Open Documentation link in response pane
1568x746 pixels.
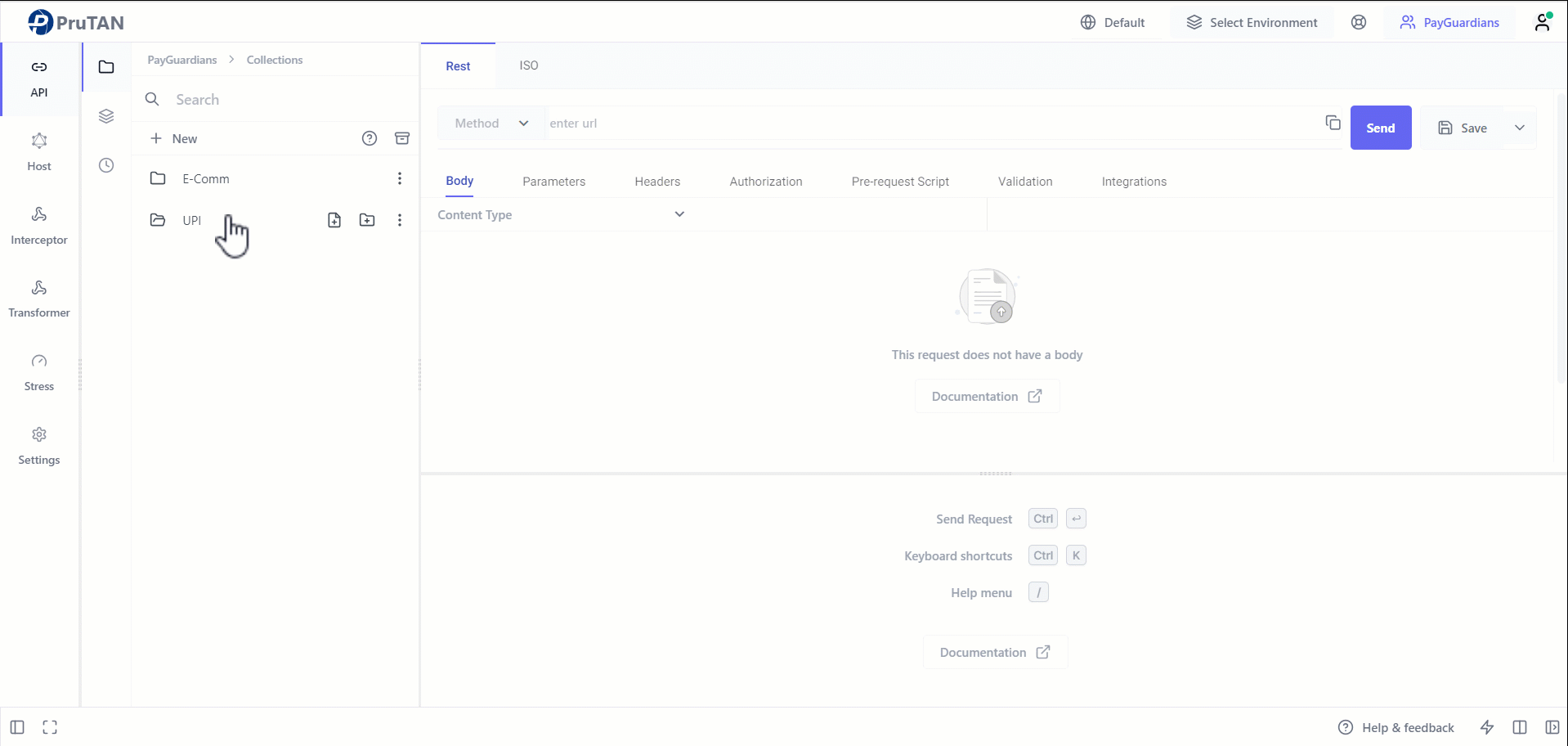click(995, 652)
